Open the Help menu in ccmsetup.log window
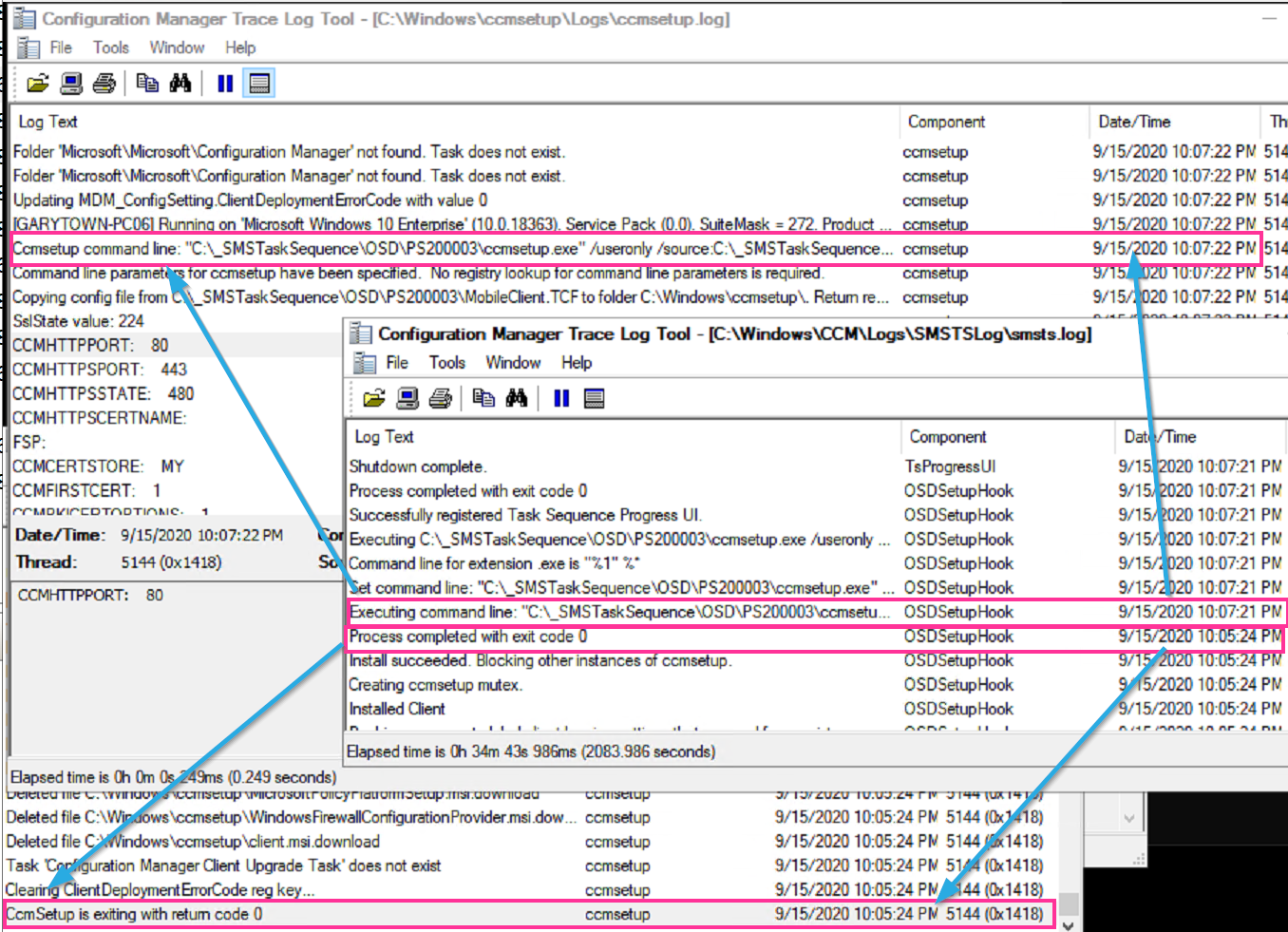This screenshot has width=1288, height=932. click(240, 48)
